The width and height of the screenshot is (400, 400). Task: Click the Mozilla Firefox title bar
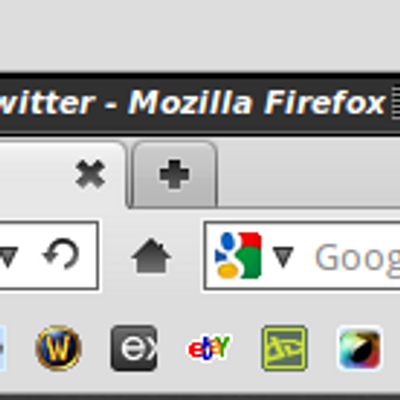click(200, 103)
